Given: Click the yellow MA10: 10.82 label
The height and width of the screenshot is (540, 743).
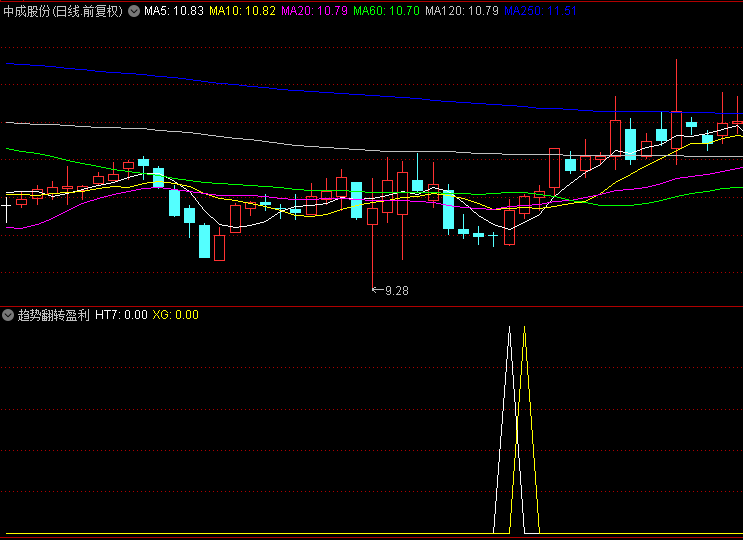Looking at the screenshot, I should 243,11.
